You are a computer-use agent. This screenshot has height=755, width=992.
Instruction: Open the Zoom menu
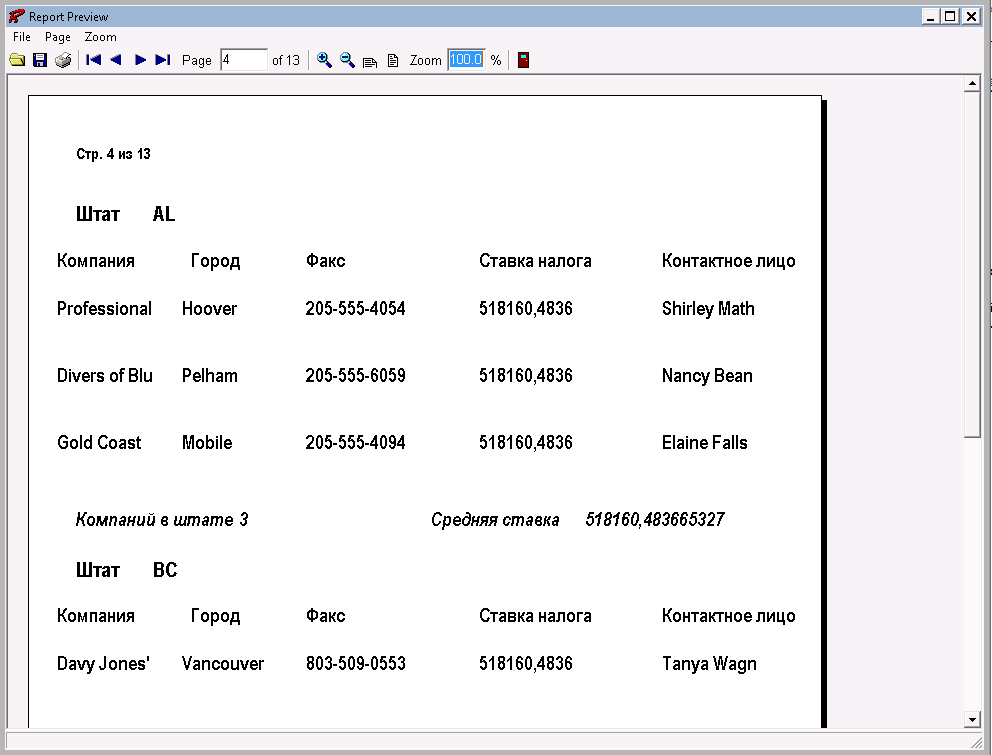pyautogui.click(x=100, y=37)
